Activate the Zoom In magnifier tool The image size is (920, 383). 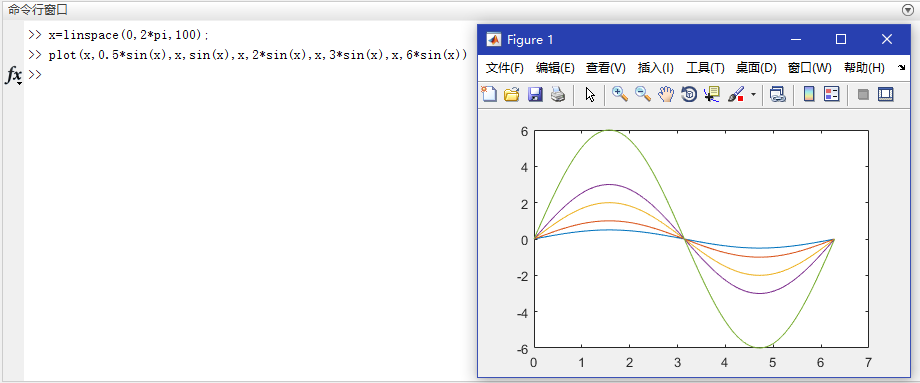click(x=620, y=94)
